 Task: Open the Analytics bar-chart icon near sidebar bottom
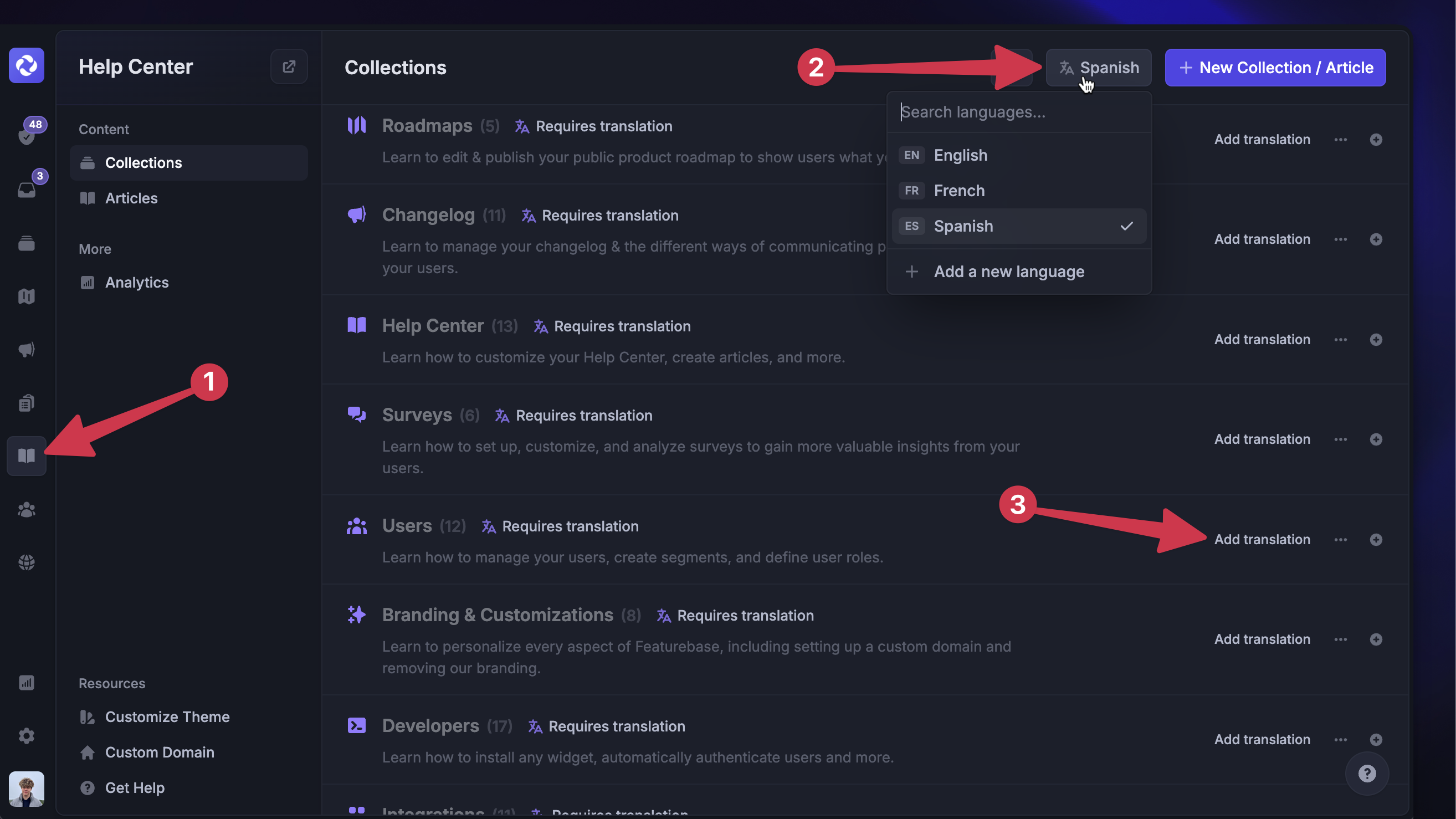pyautogui.click(x=27, y=682)
